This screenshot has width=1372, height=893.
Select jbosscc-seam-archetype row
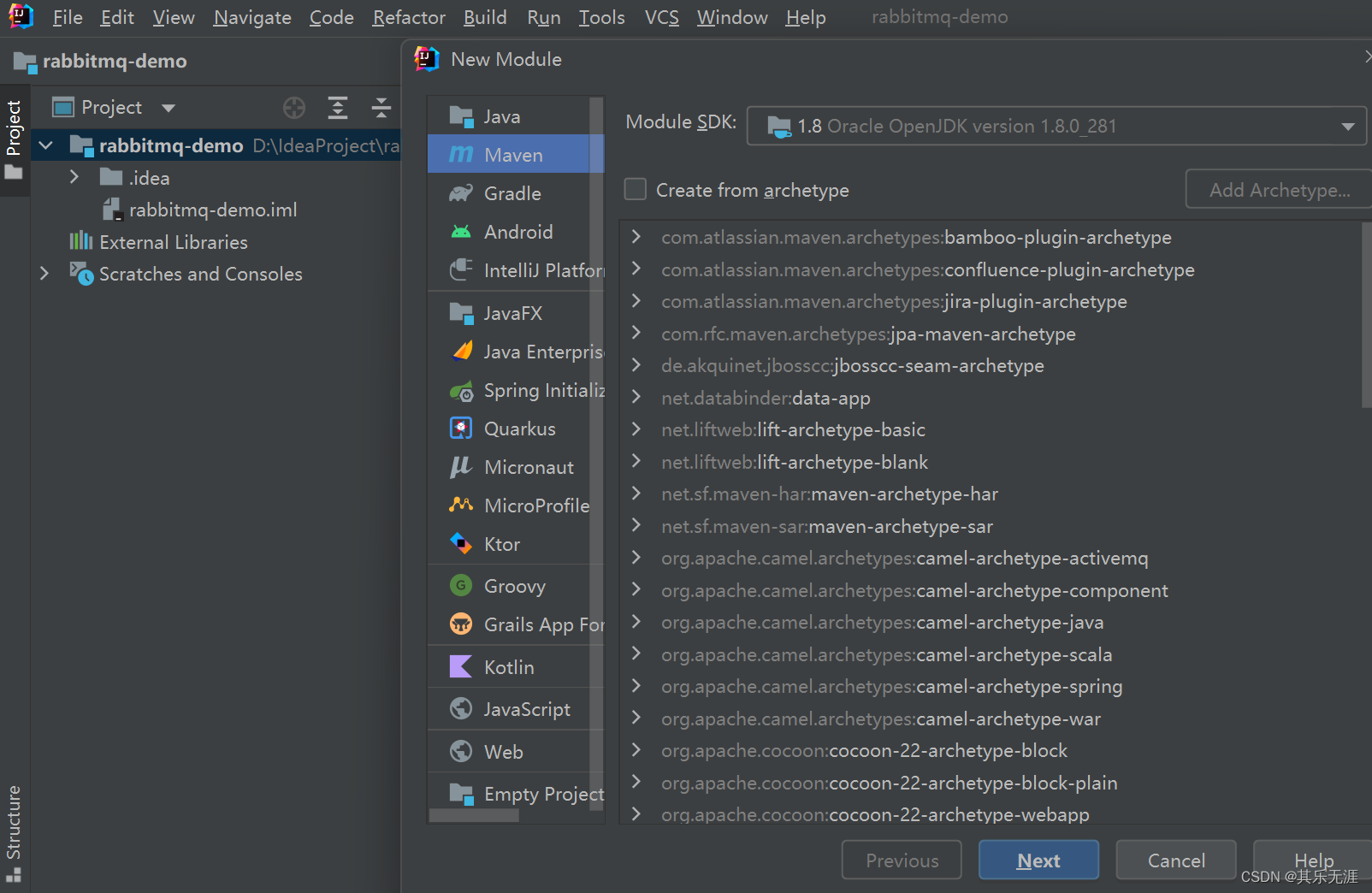pyautogui.click(x=992, y=365)
